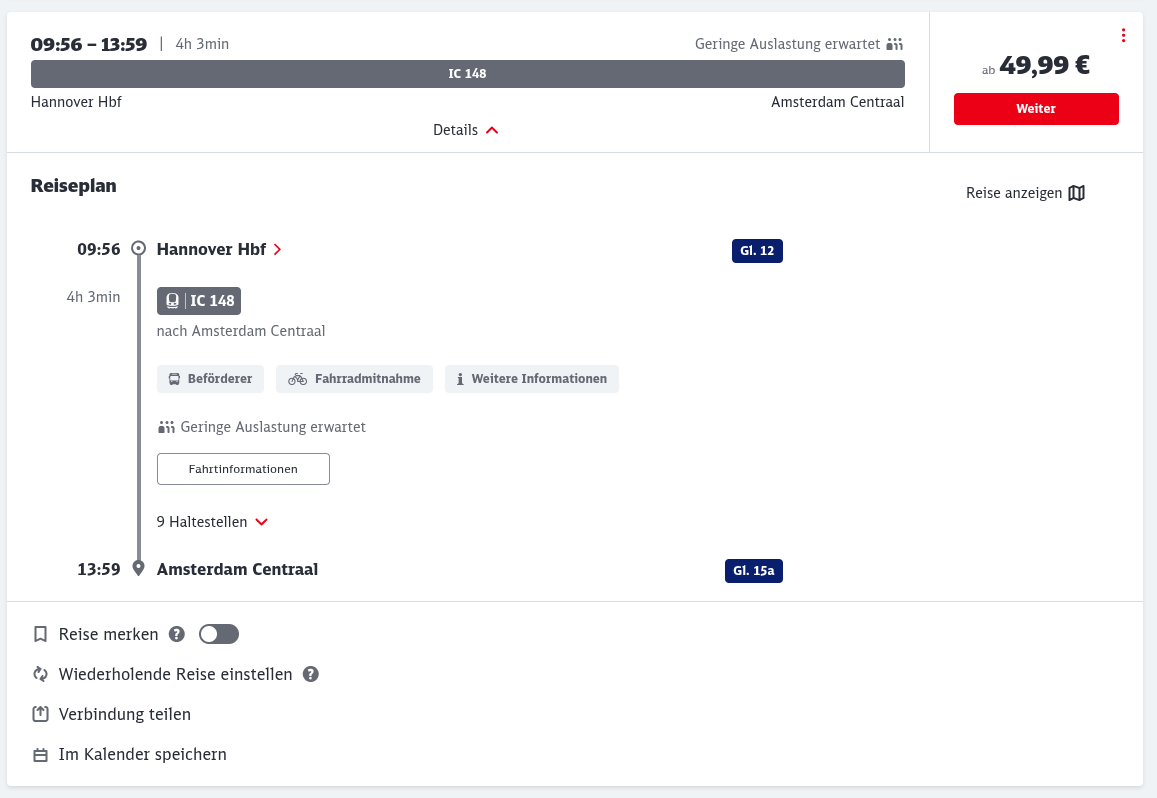Viewport: 1157px width, 798px height.
Task: Open Weitere Informationen chip
Action: click(531, 379)
